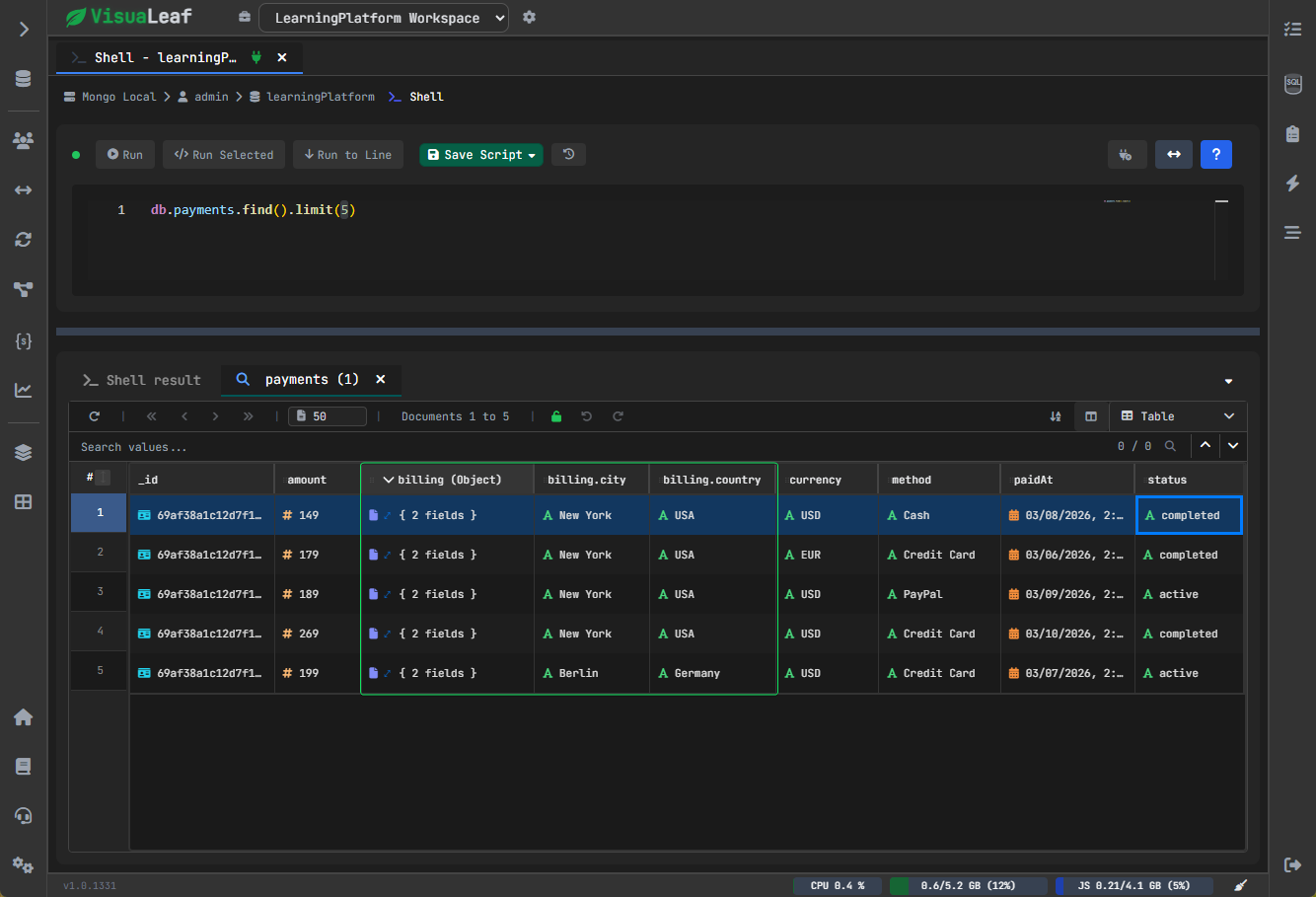The height and width of the screenshot is (897, 1316).
Task: Go to the home icon in sidebar
Action: [x=24, y=717]
